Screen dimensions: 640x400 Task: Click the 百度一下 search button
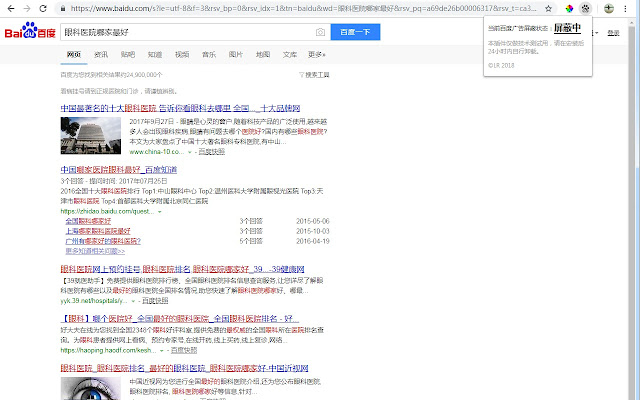pos(355,32)
